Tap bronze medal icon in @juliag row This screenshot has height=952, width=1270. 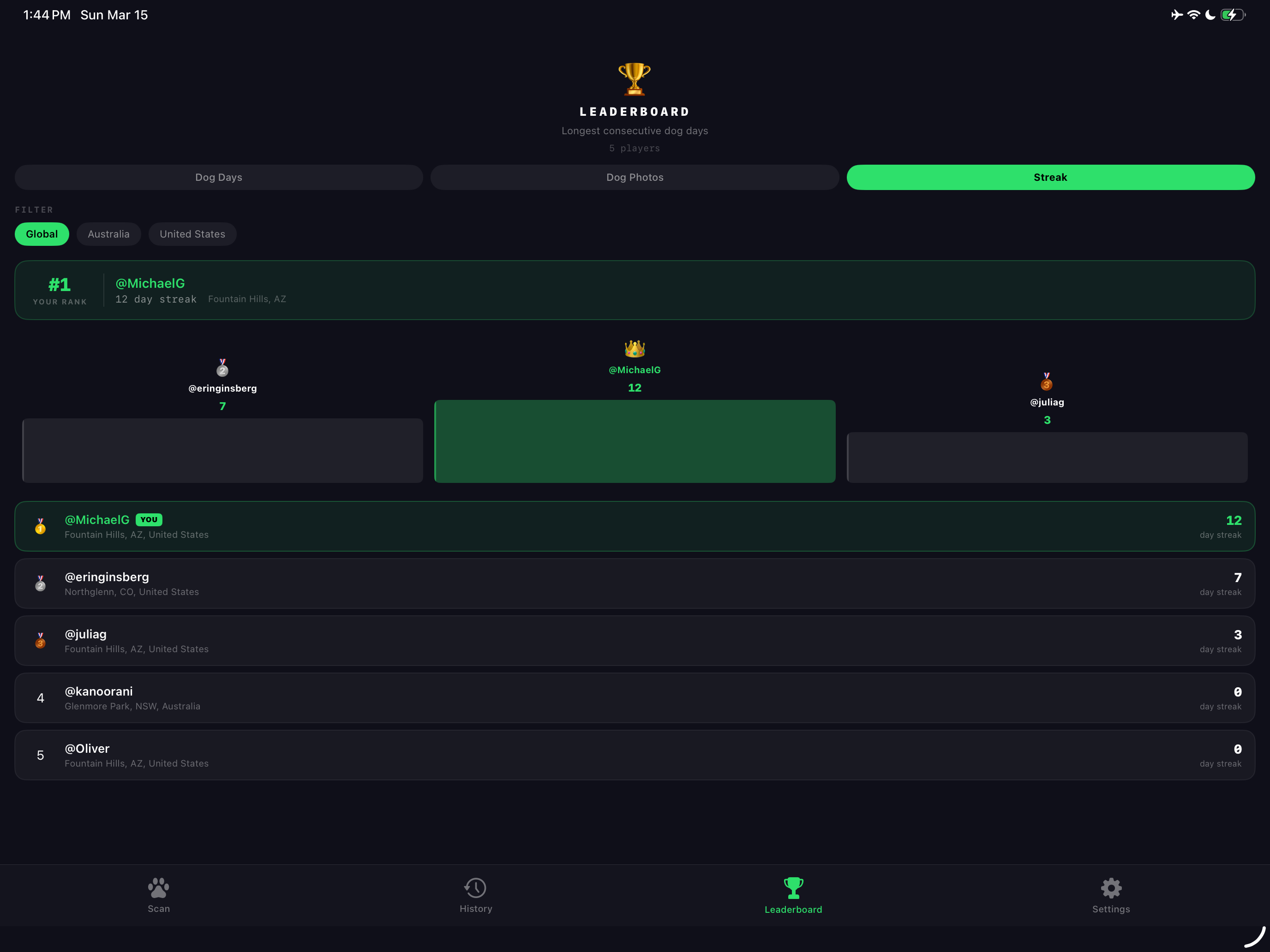pos(40,640)
